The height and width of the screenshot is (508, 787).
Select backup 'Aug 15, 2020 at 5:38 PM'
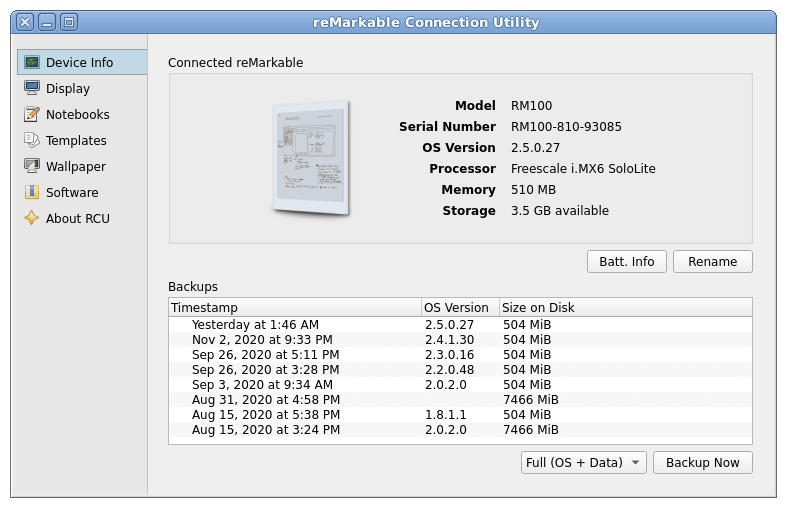(460, 415)
